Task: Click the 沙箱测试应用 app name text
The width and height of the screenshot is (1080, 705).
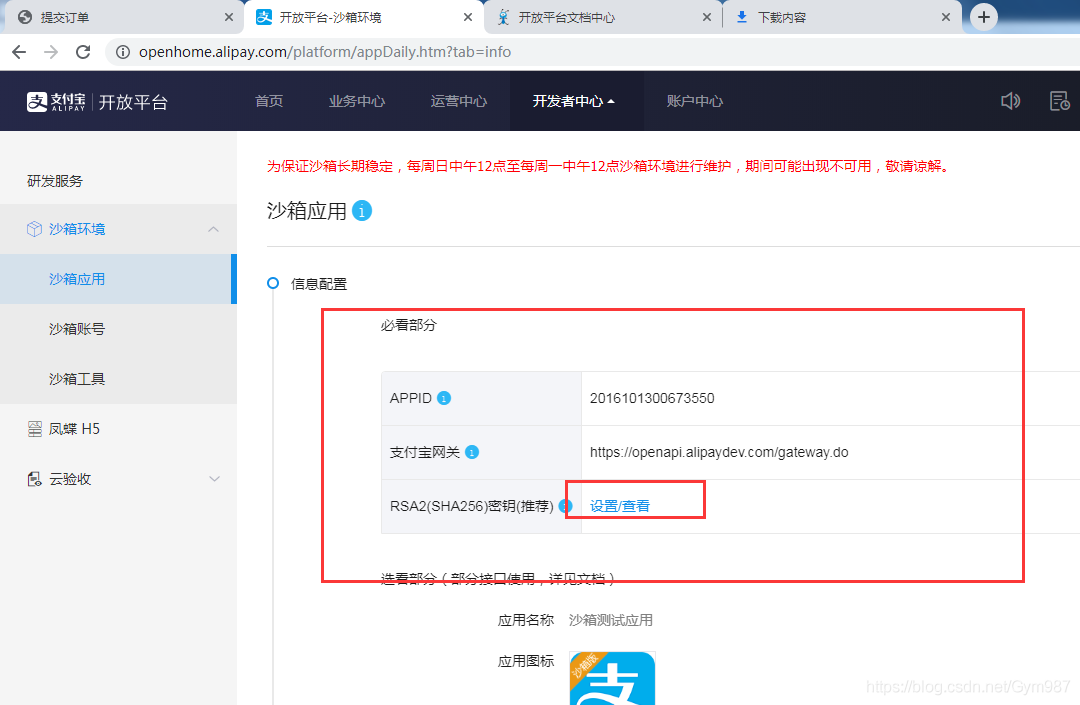Action: [x=610, y=620]
